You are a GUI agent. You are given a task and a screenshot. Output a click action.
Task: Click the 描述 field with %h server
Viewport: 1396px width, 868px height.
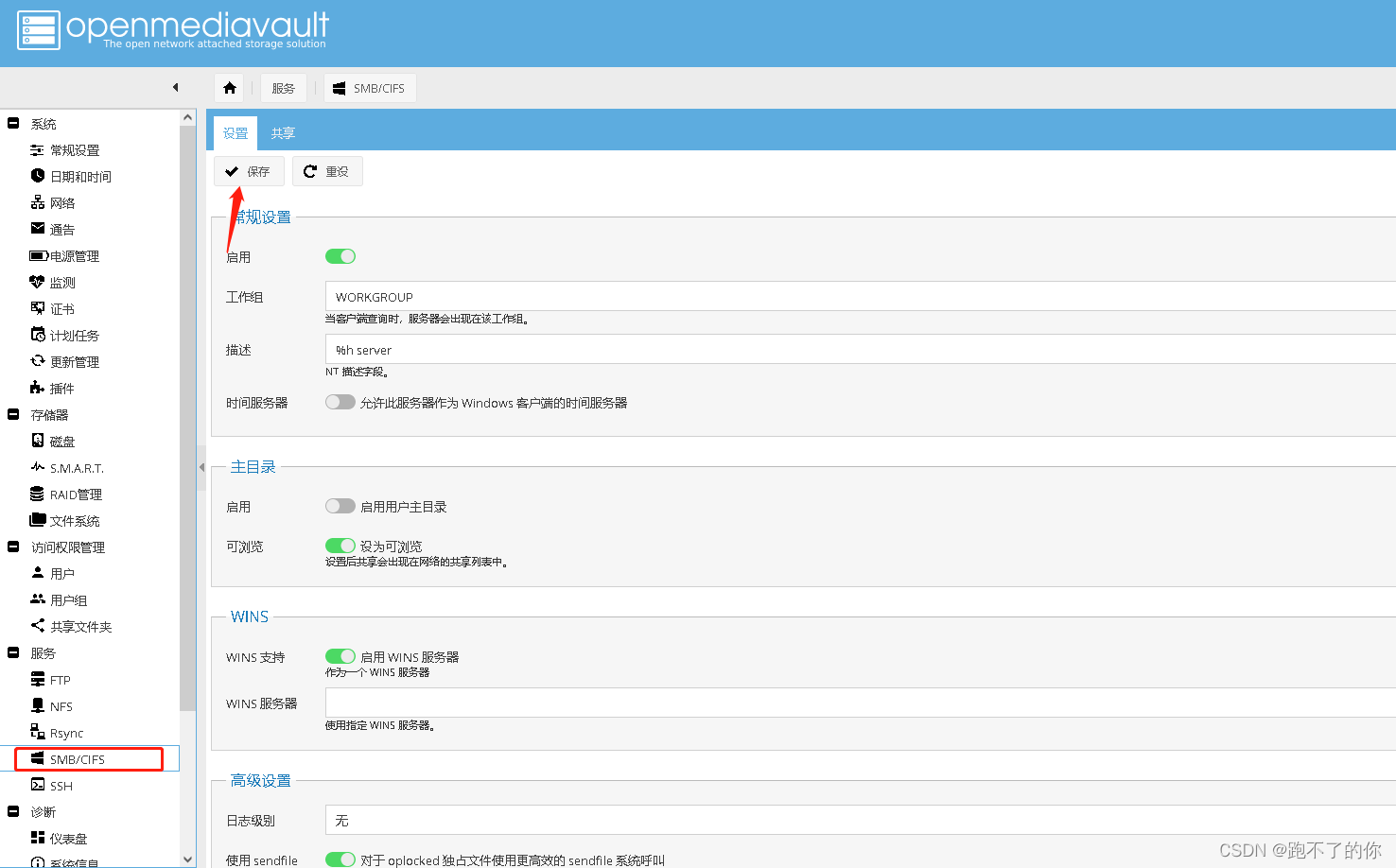860,349
